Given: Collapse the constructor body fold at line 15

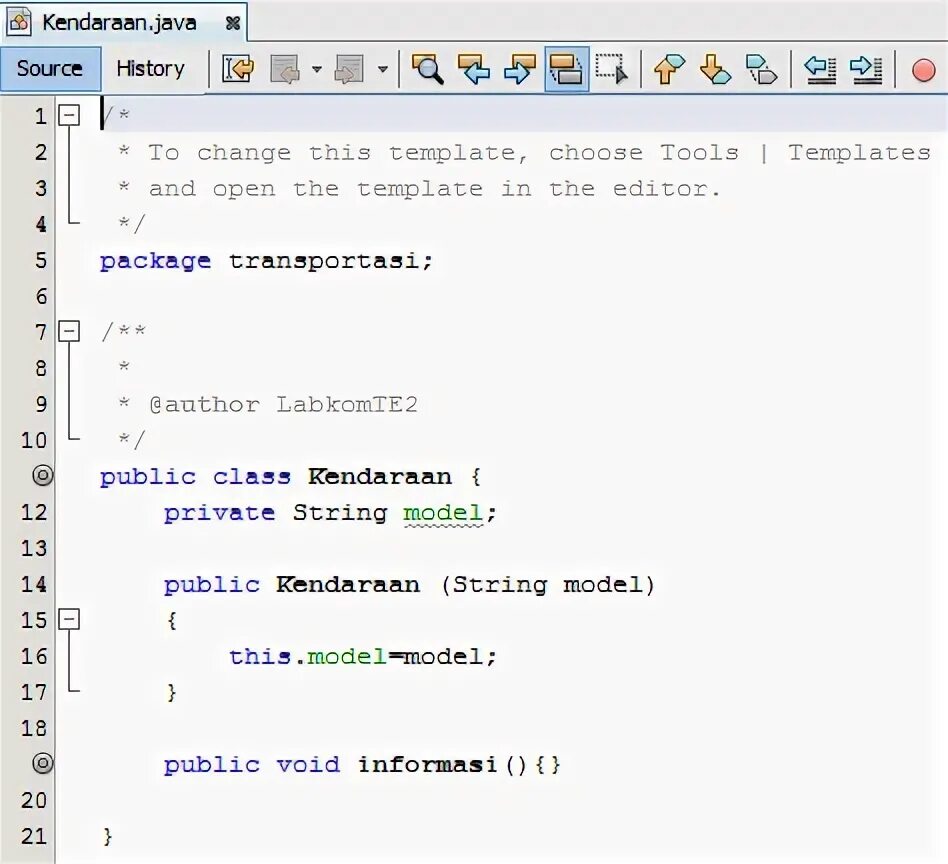Looking at the screenshot, I should click(x=69, y=619).
